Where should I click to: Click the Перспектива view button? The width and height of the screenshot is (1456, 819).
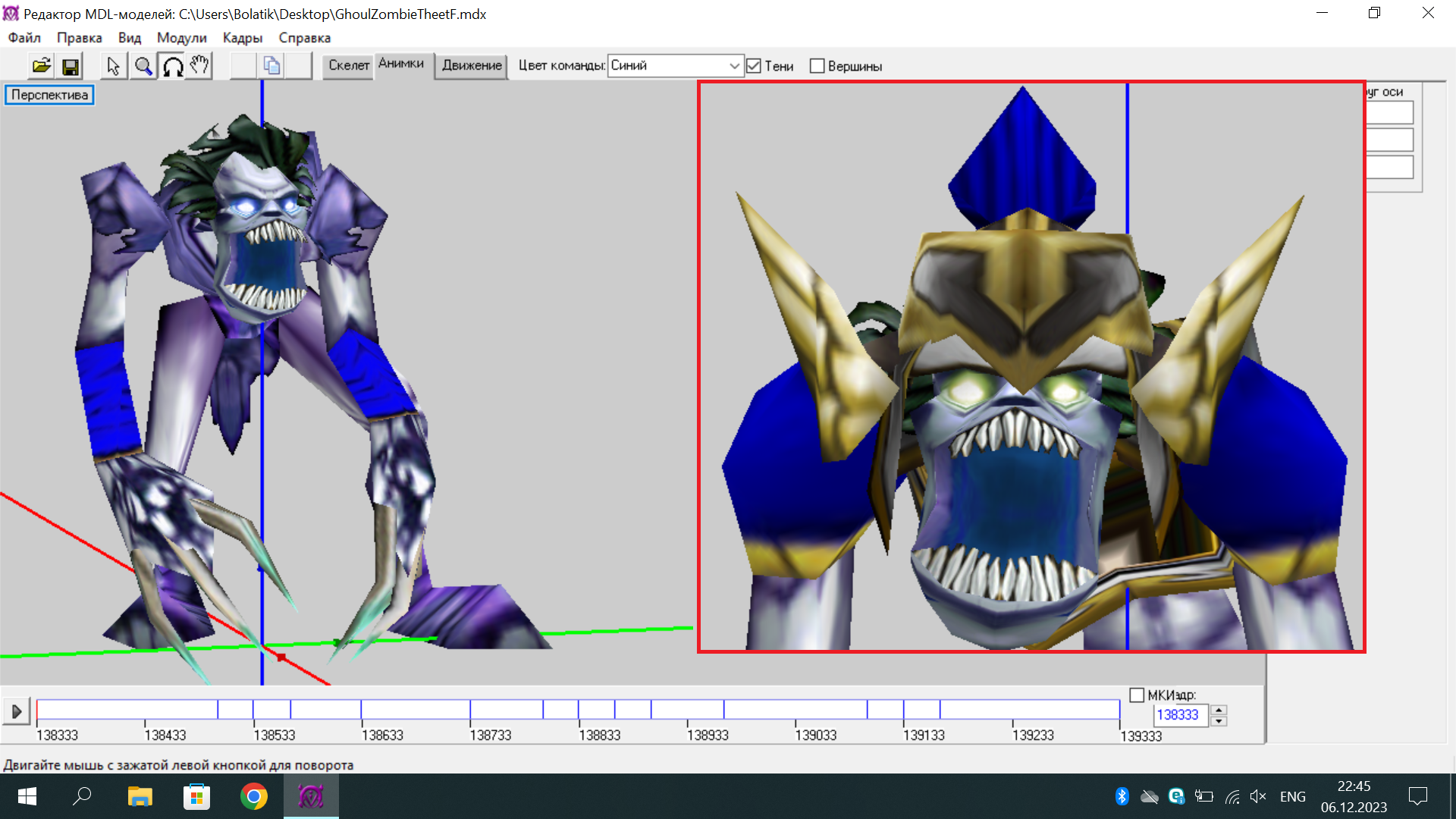pos(49,95)
